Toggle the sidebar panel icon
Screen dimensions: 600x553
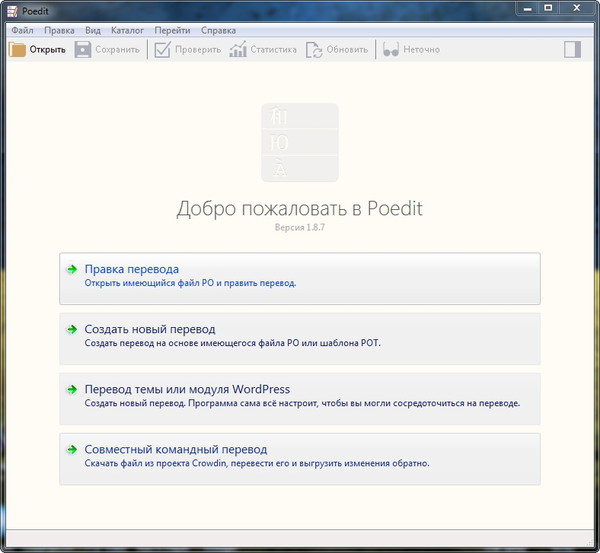click(572, 49)
